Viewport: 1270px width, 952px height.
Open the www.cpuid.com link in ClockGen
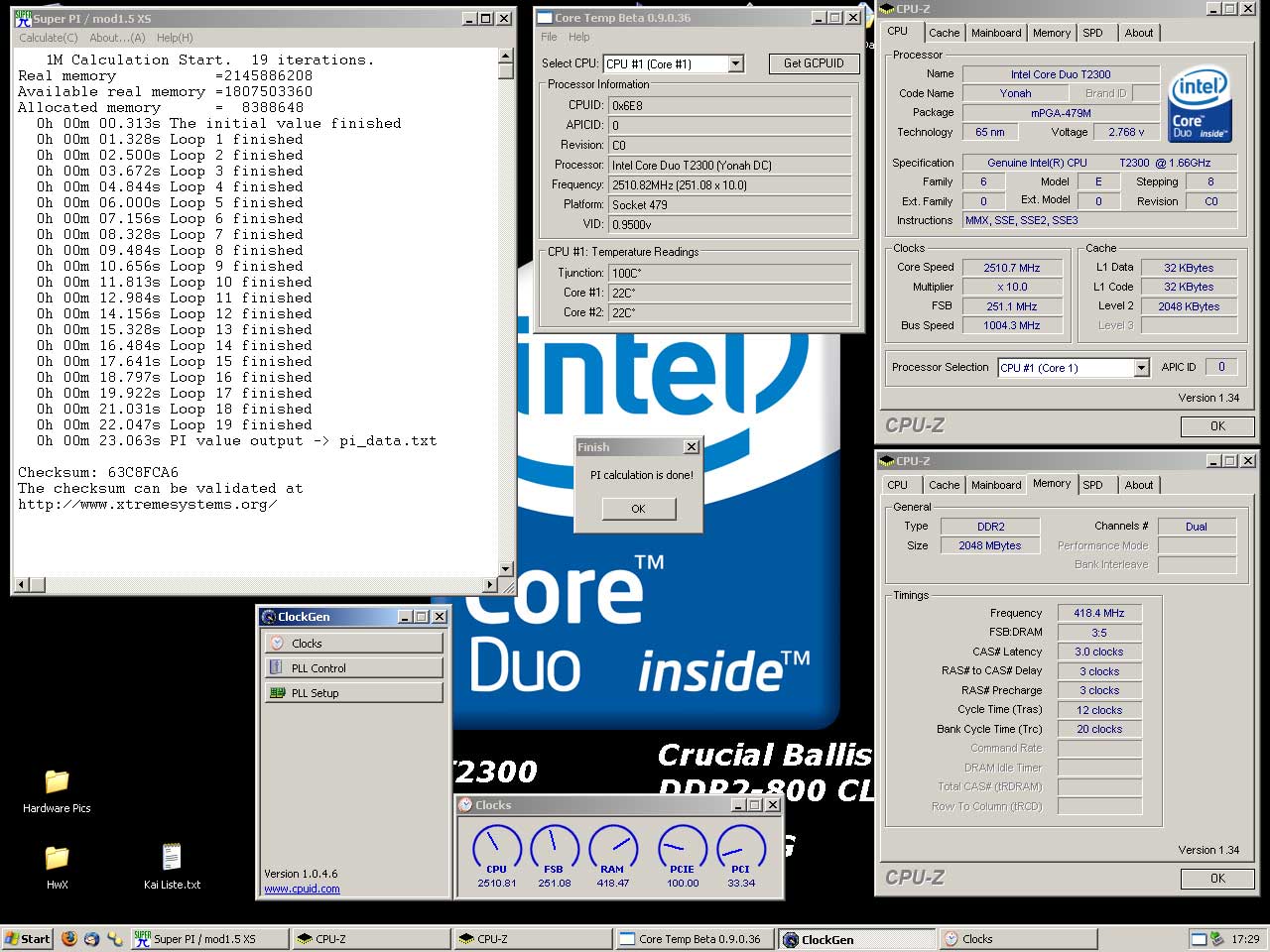click(x=302, y=889)
